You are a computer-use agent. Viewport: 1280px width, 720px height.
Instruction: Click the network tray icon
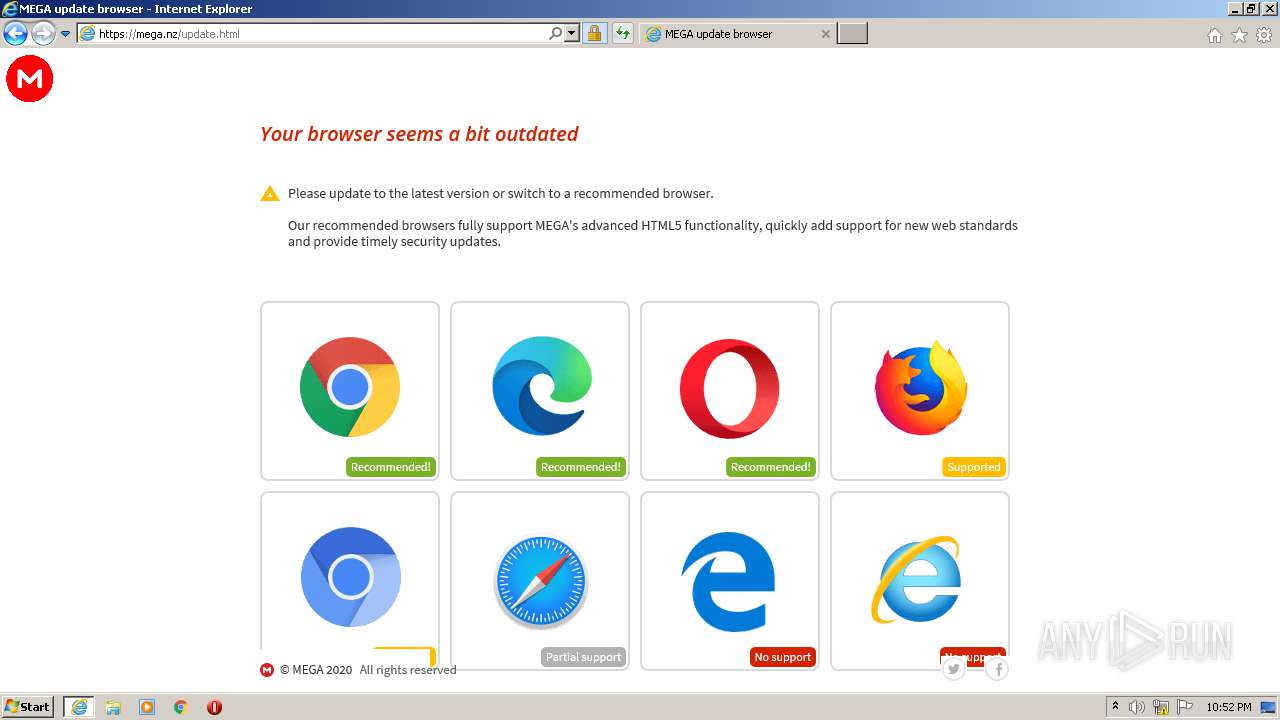(x=1161, y=707)
